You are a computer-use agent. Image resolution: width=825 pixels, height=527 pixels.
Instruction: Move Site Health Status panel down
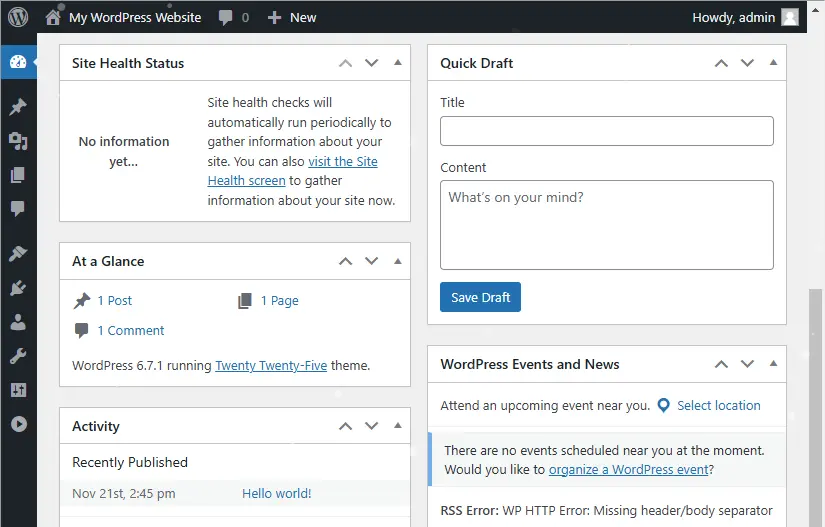coord(371,63)
